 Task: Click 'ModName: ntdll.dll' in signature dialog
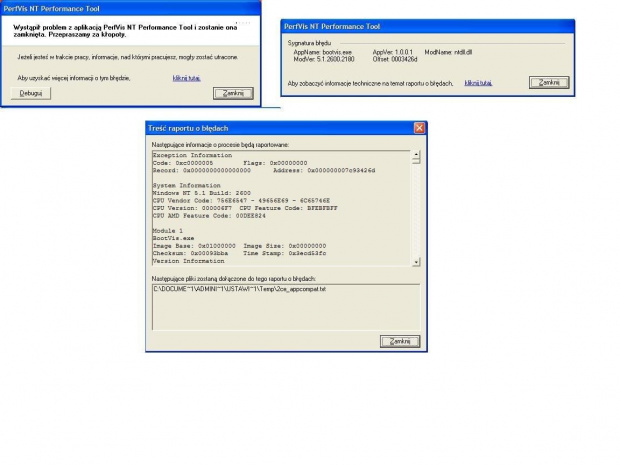(x=448, y=52)
